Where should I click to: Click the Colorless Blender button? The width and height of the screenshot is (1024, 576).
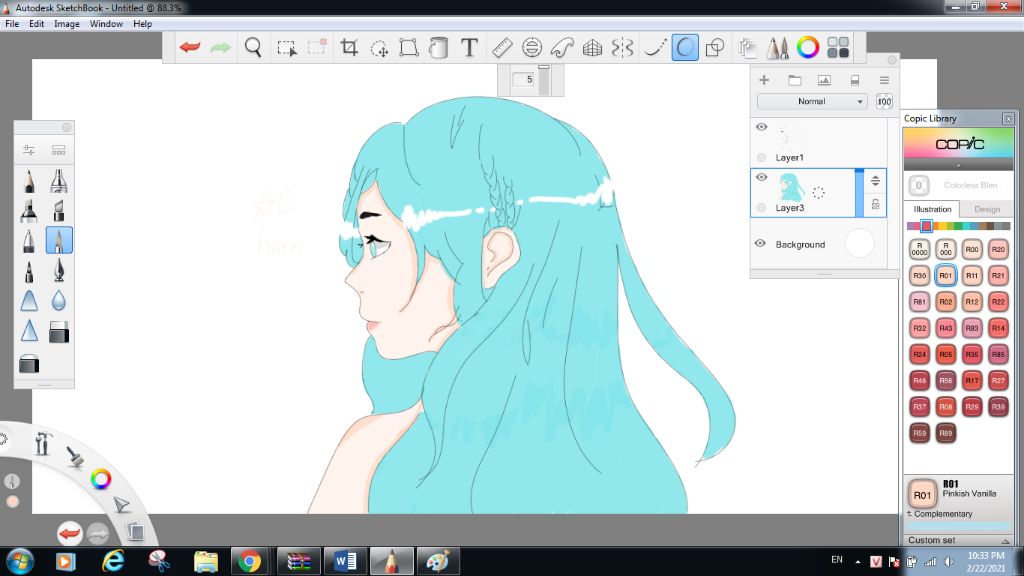(x=919, y=185)
